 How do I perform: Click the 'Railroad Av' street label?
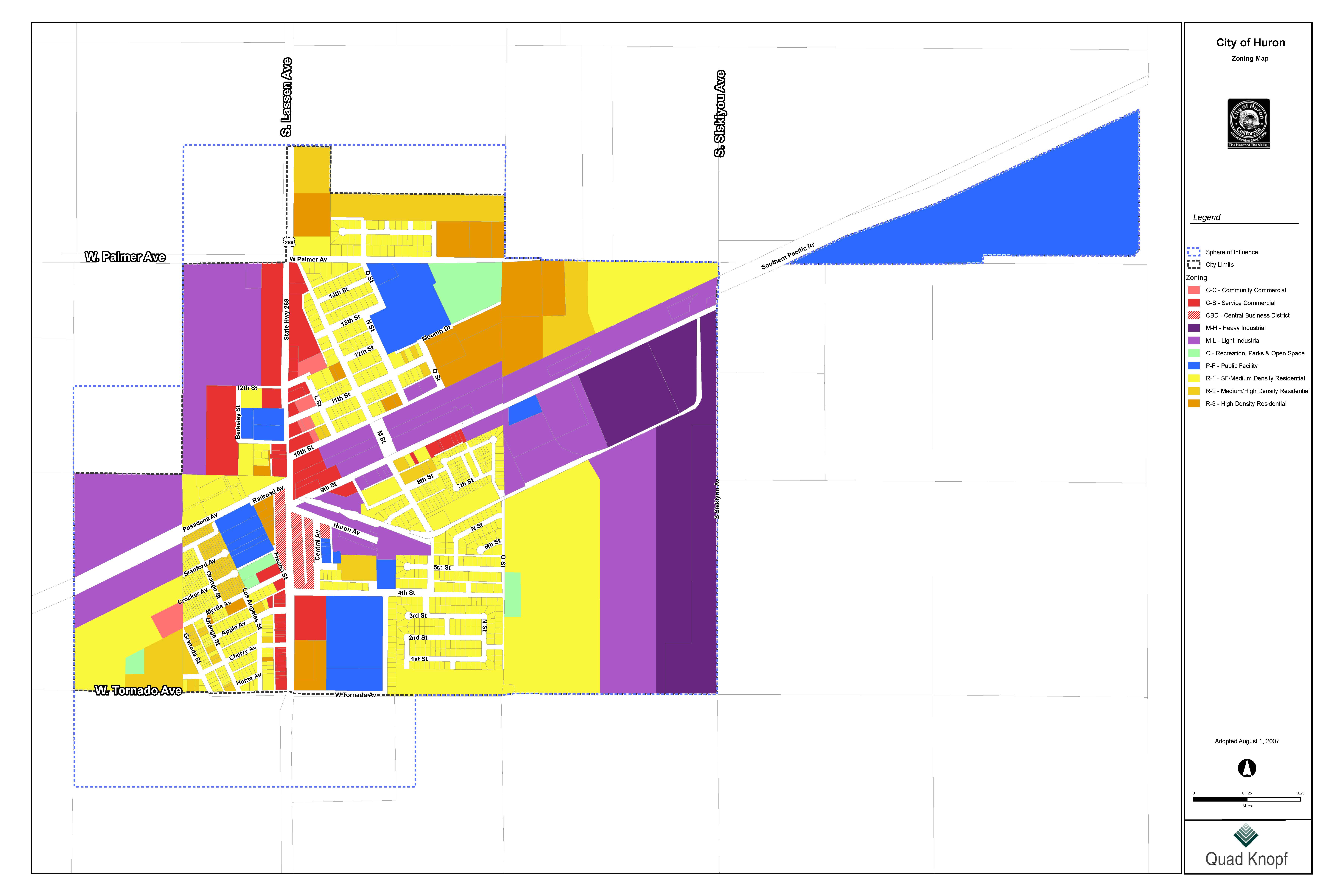pos(268,495)
